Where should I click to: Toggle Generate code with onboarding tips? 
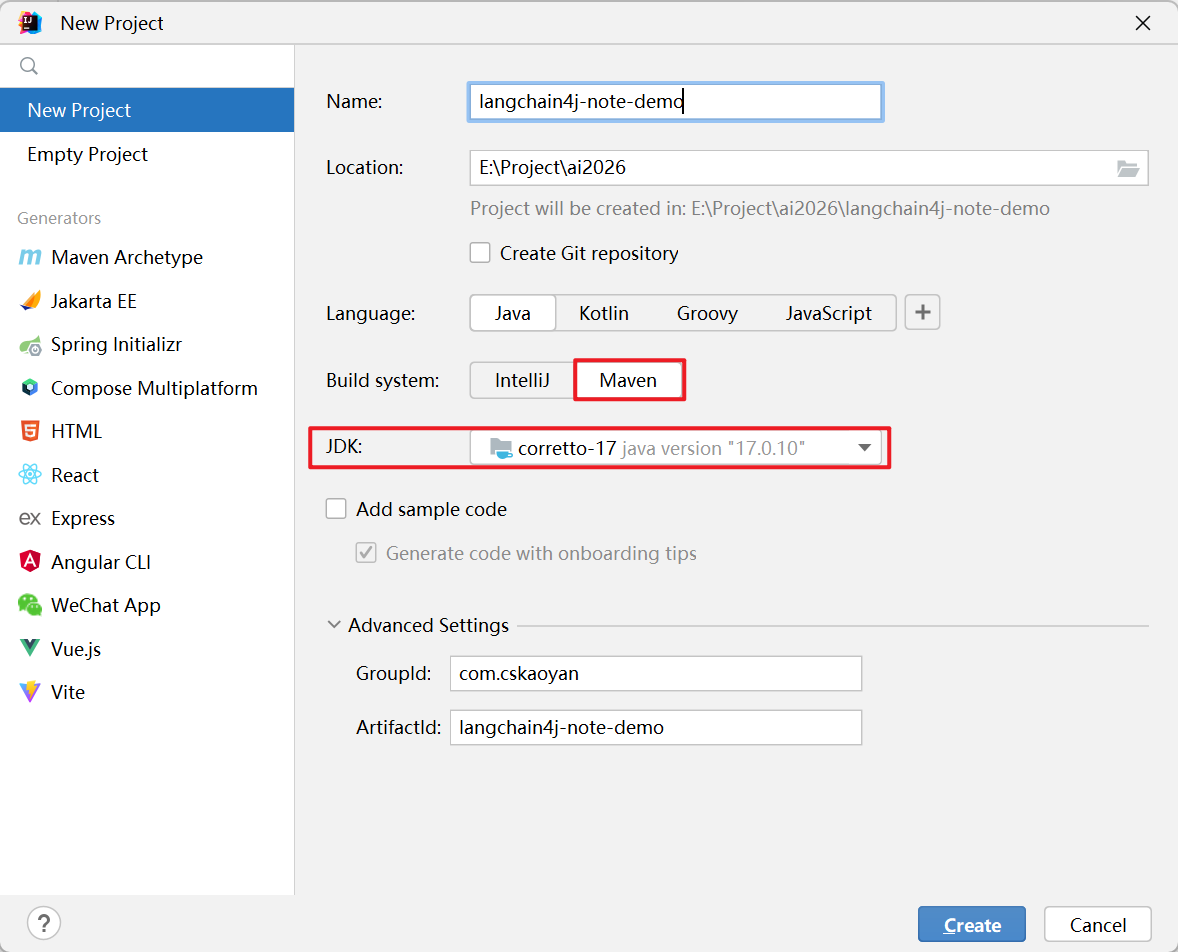pyautogui.click(x=366, y=553)
